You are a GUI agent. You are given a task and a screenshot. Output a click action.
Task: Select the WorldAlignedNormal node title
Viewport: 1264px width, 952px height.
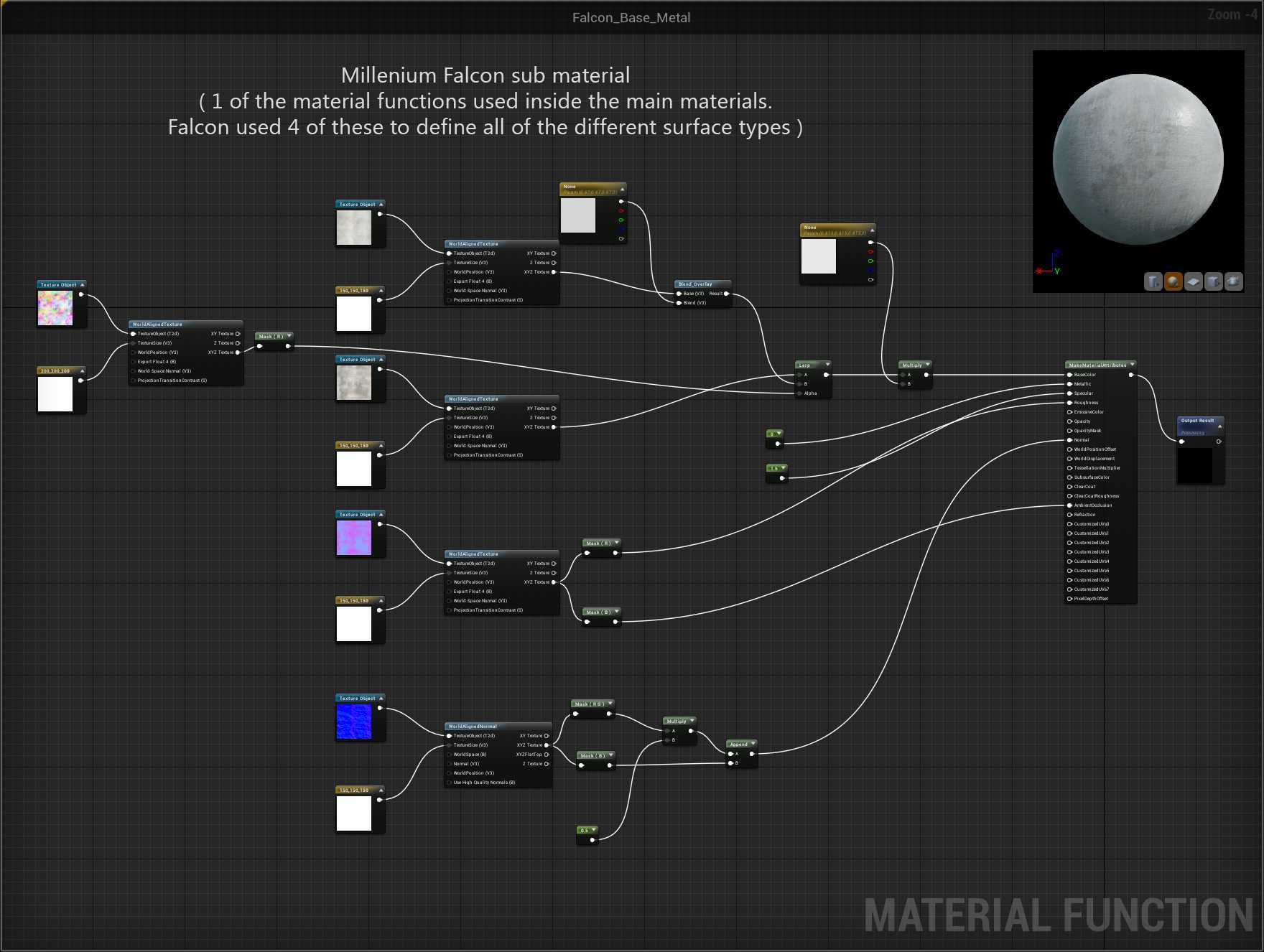(x=473, y=727)
